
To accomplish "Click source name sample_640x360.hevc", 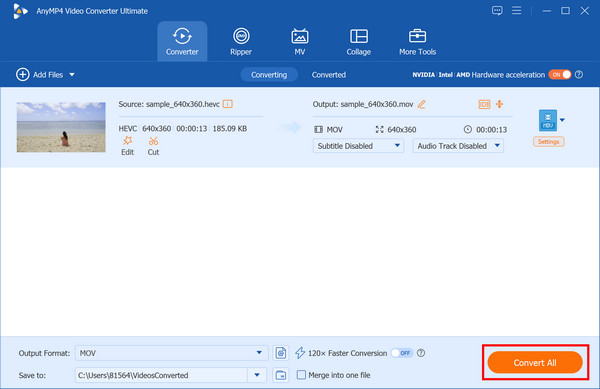I will pyautogui.click(x=183, y=104).
